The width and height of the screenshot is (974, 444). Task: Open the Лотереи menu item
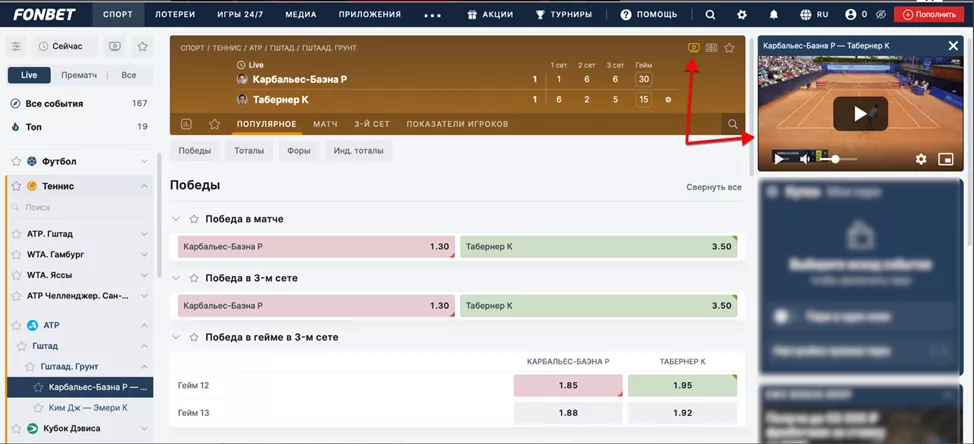[x=176, y=15]
